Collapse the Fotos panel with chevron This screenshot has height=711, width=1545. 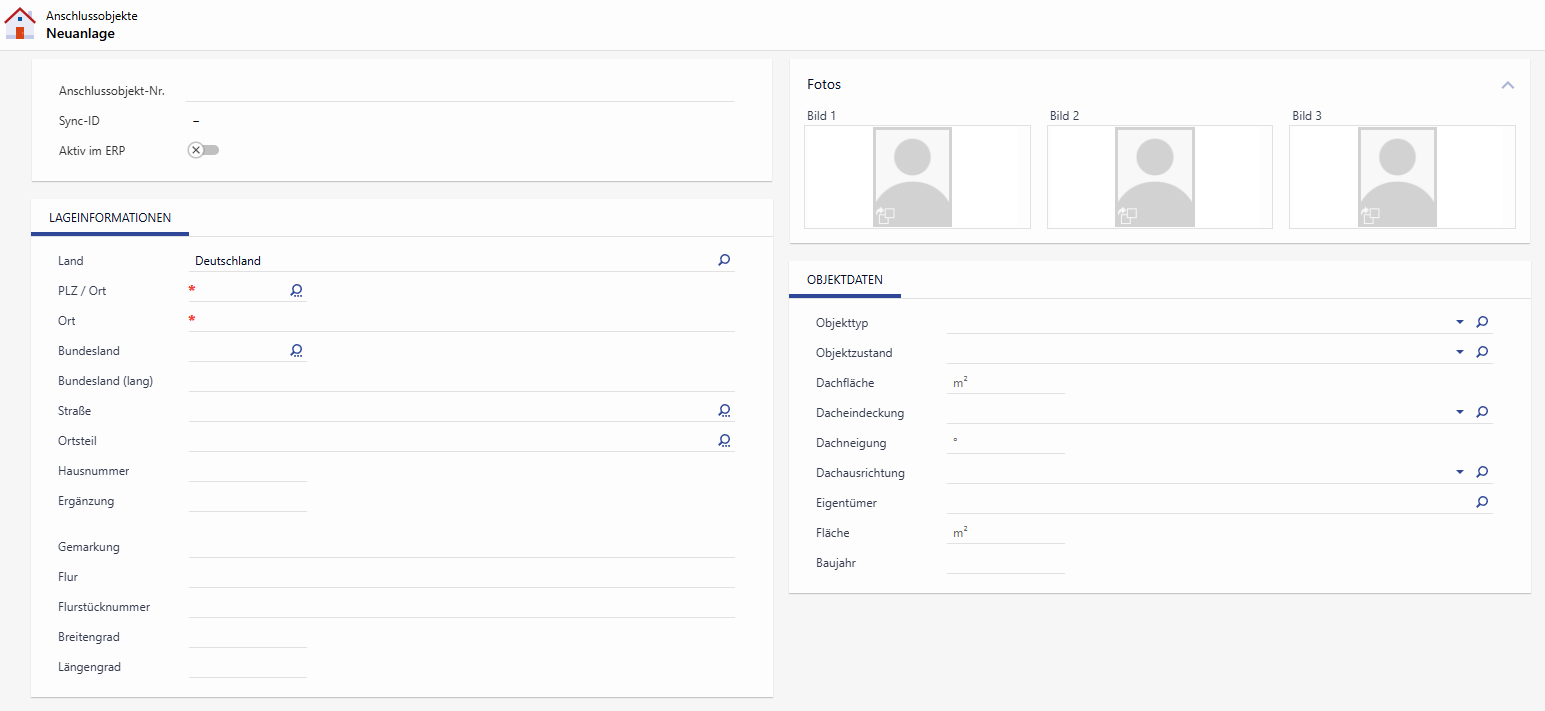pyautogui.click(x=1508, y=85)
